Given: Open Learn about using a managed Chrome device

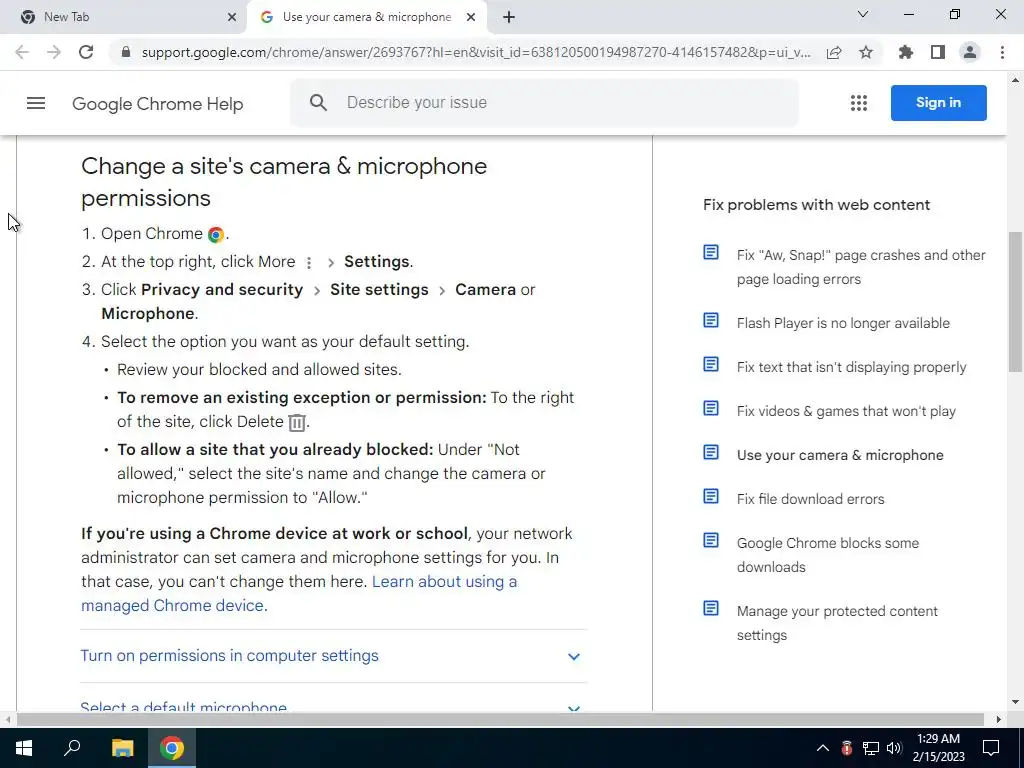Looking at the screenshot, I should (x=299, y=594).
